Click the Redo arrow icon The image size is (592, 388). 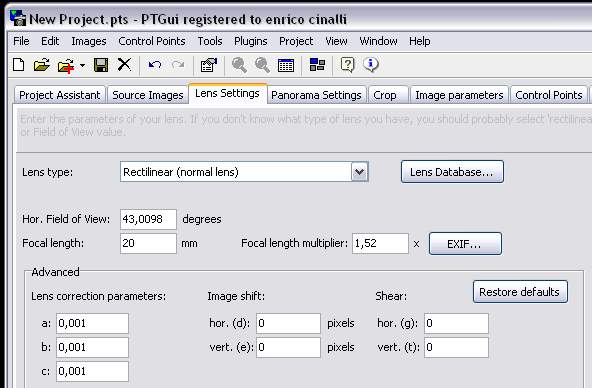coord(178,65)
